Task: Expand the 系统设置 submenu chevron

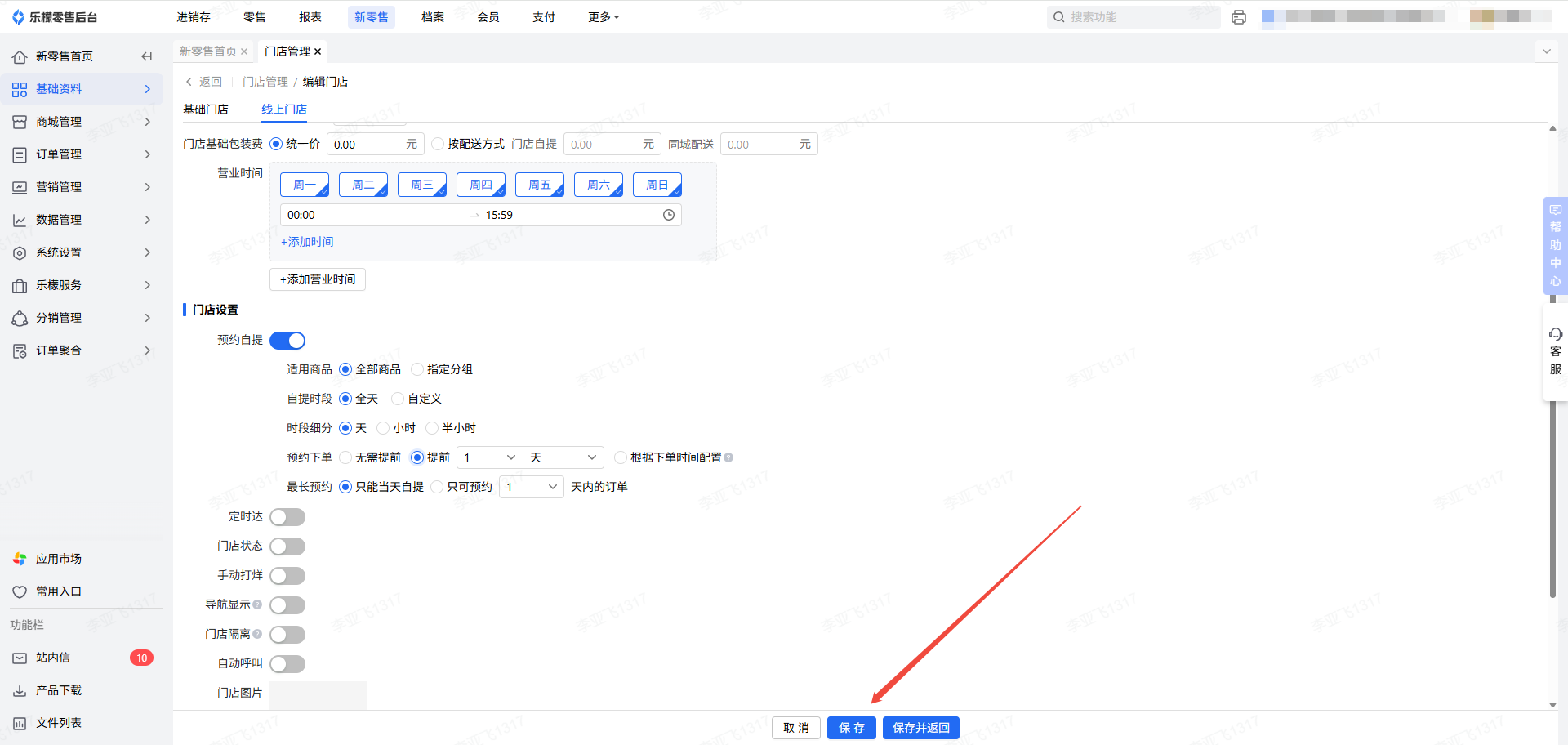Action: pyautogui.click(x=148, y=252)
